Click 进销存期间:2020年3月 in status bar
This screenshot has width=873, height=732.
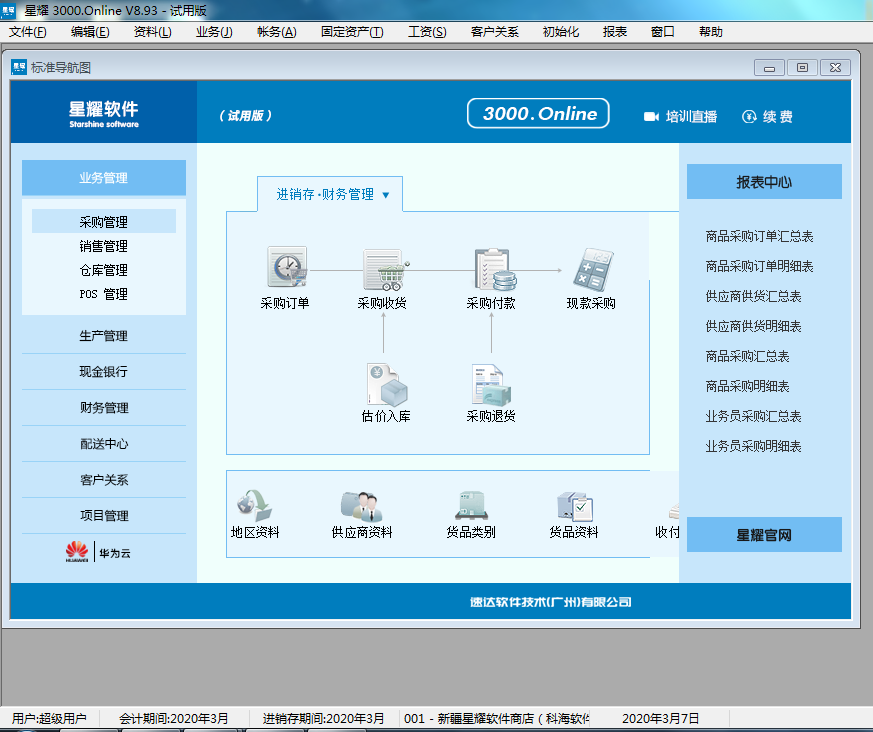pyautogui.click(x=323, y=719)
